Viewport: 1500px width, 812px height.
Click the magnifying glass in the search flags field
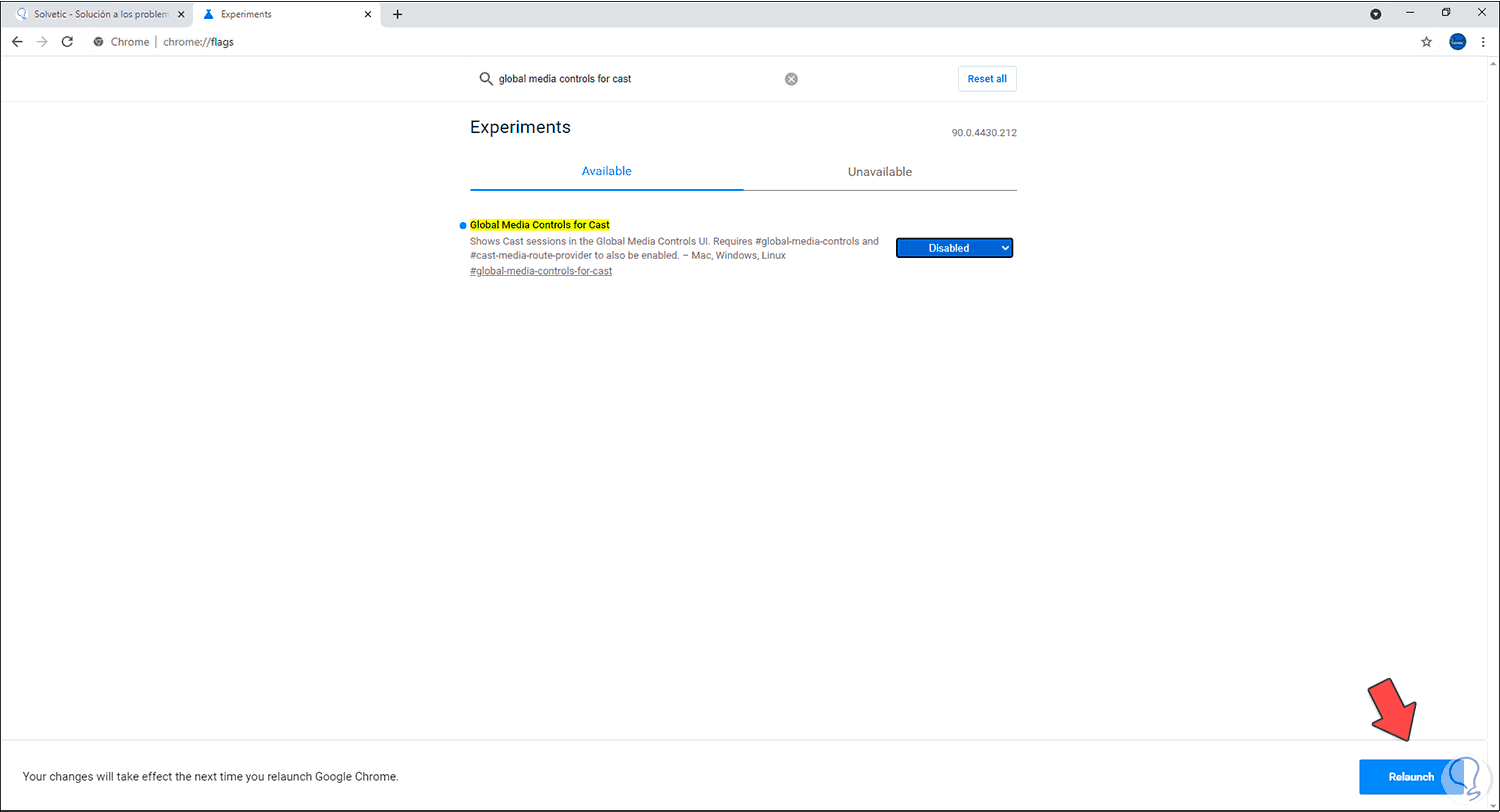pos(486,78)
